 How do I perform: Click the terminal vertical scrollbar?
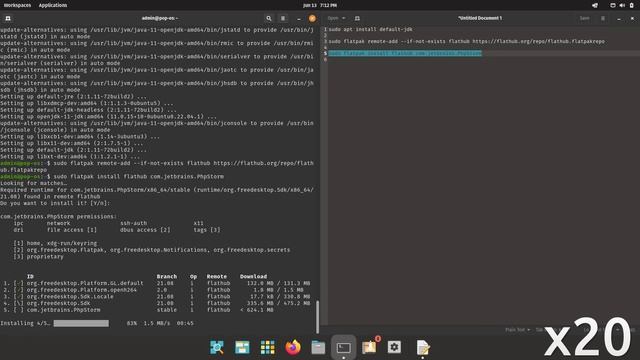coord(318,317)
